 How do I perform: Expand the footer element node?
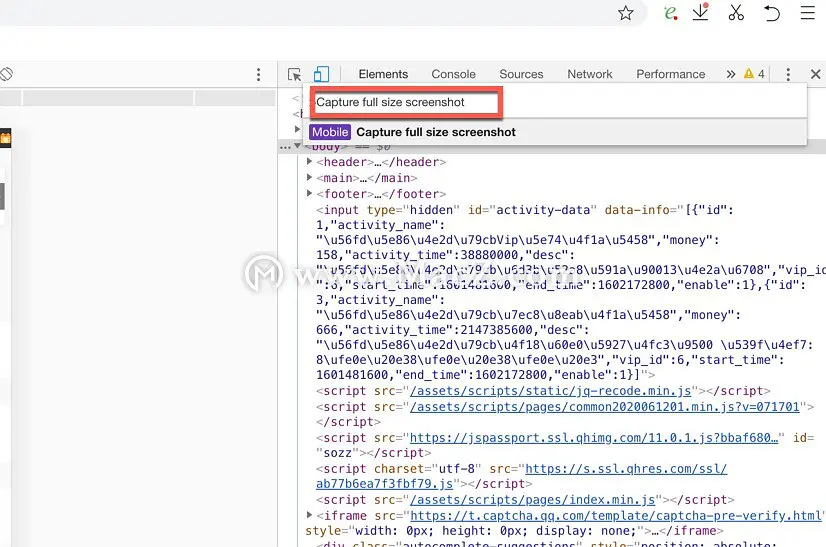coord(309,193)
